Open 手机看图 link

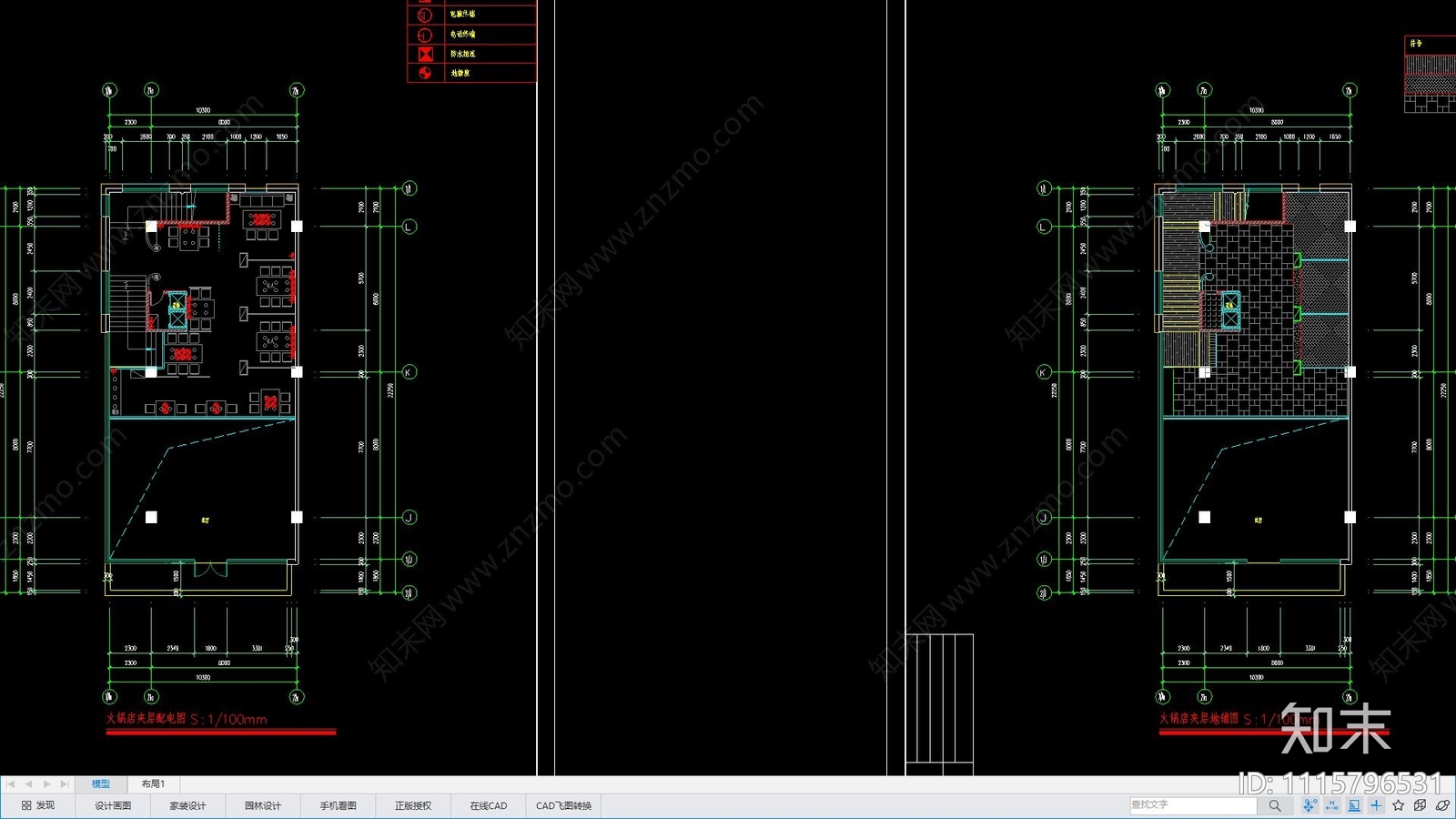point(338,805)
